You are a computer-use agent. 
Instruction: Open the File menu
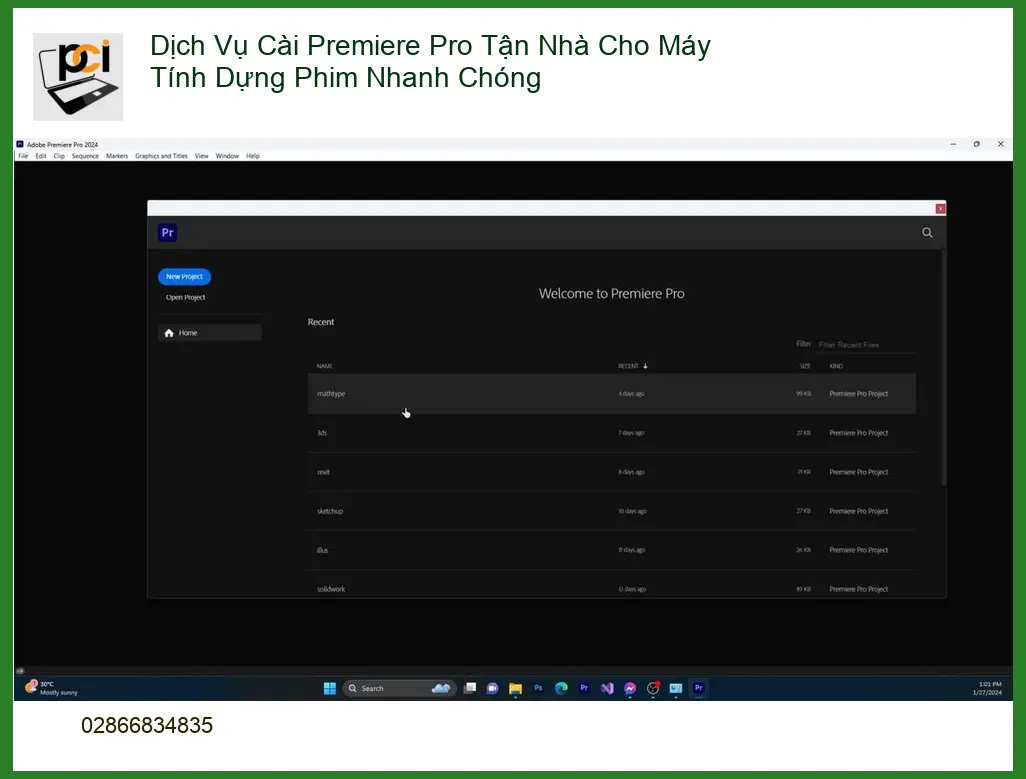pyautogui.click(x=24, y=156)
